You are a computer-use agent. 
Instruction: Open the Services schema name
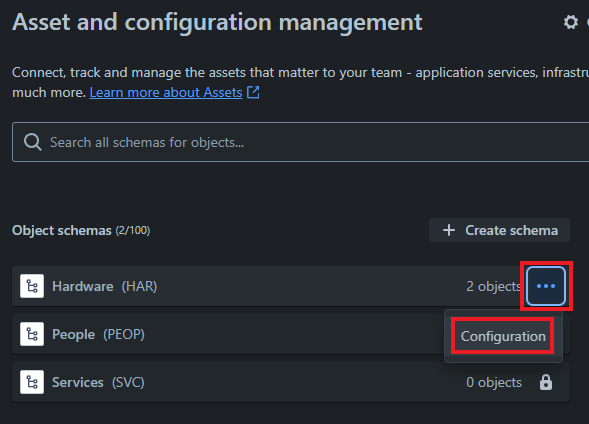(x=78, y=382)
